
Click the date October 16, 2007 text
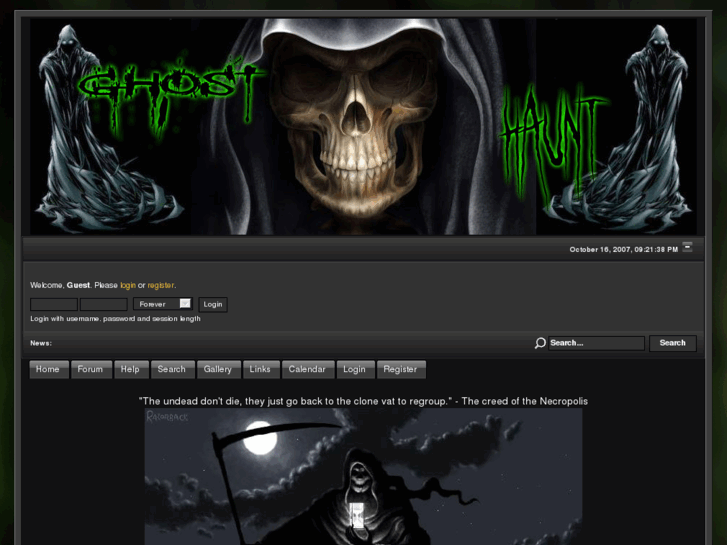[x=624, y=250]
